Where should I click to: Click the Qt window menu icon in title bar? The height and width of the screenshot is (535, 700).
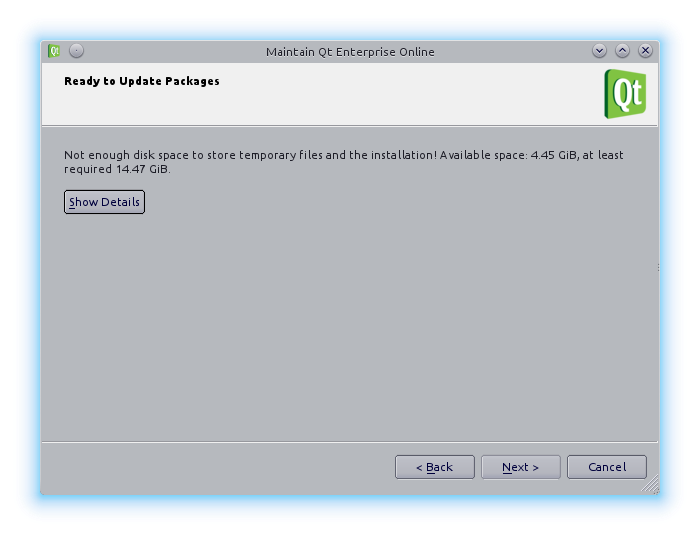(54, 51)
